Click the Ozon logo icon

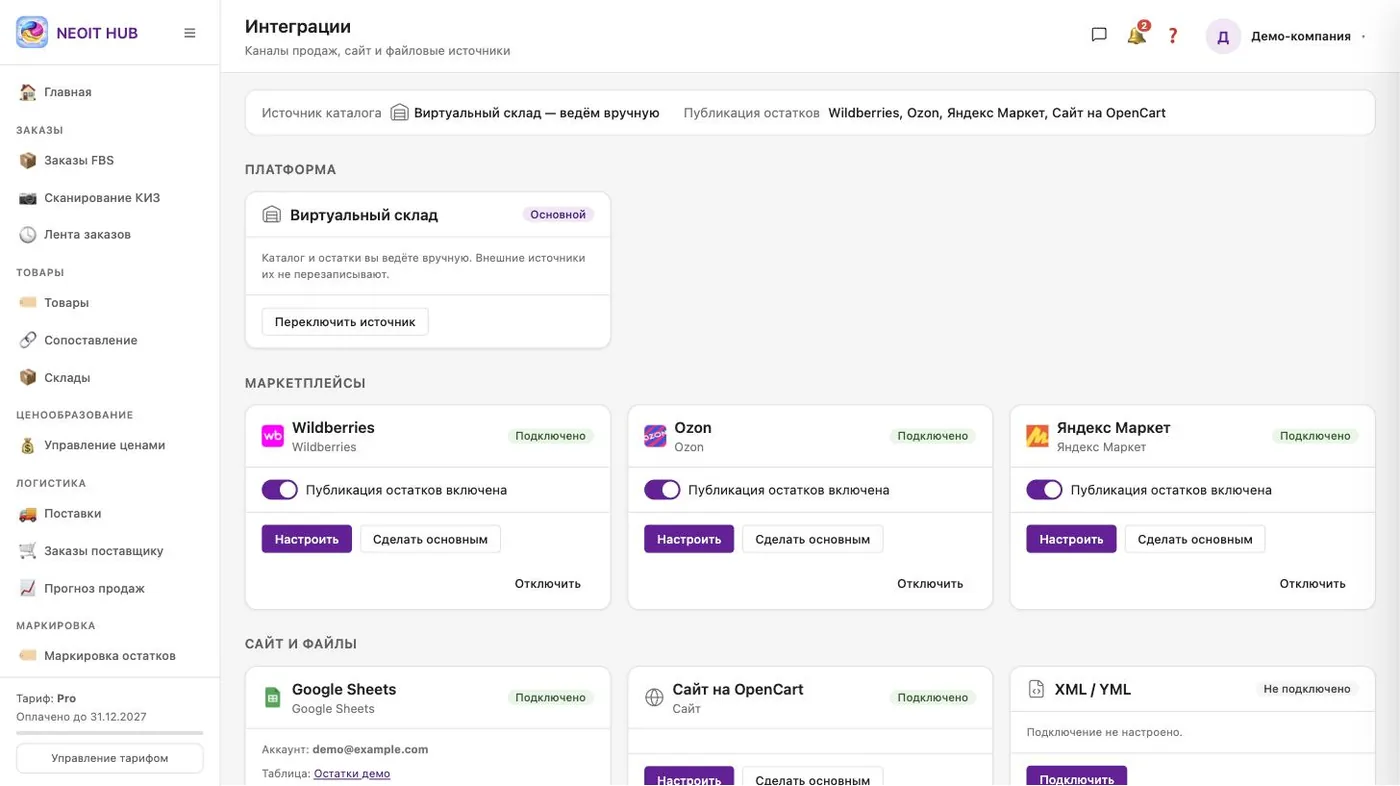pos(655,436)
